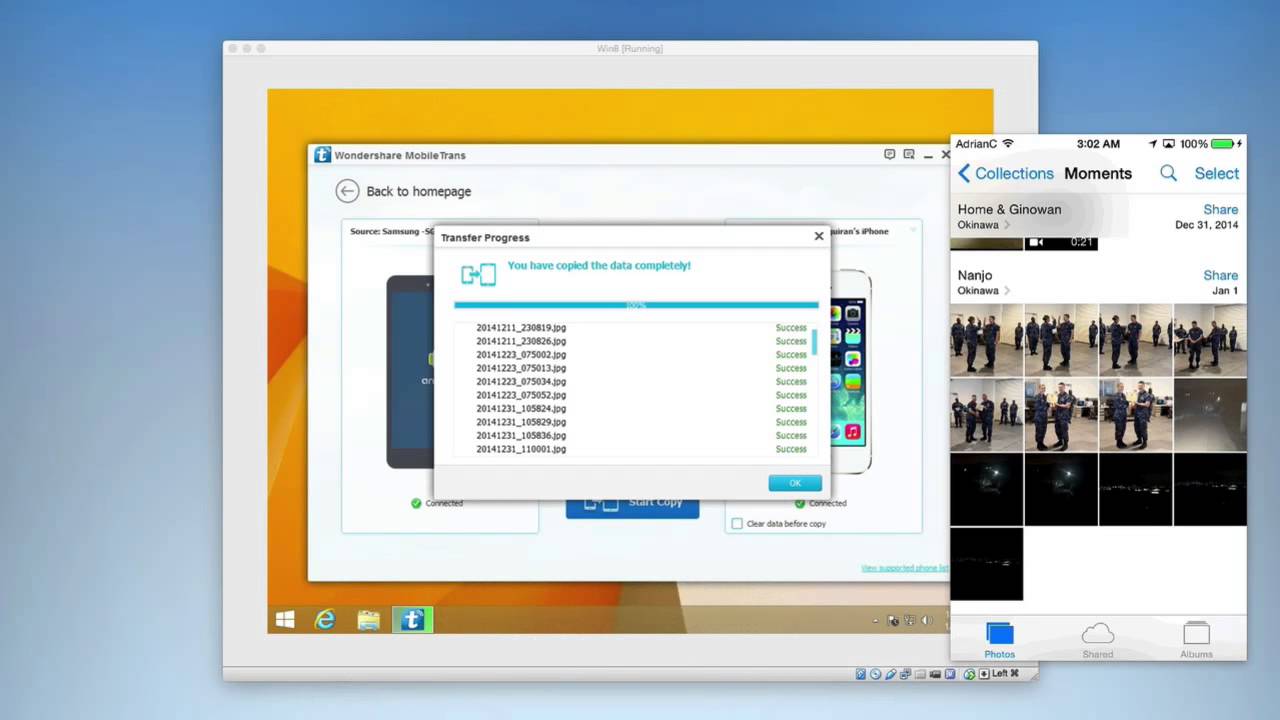Click the Start Copy button

(x=632, y=505)
